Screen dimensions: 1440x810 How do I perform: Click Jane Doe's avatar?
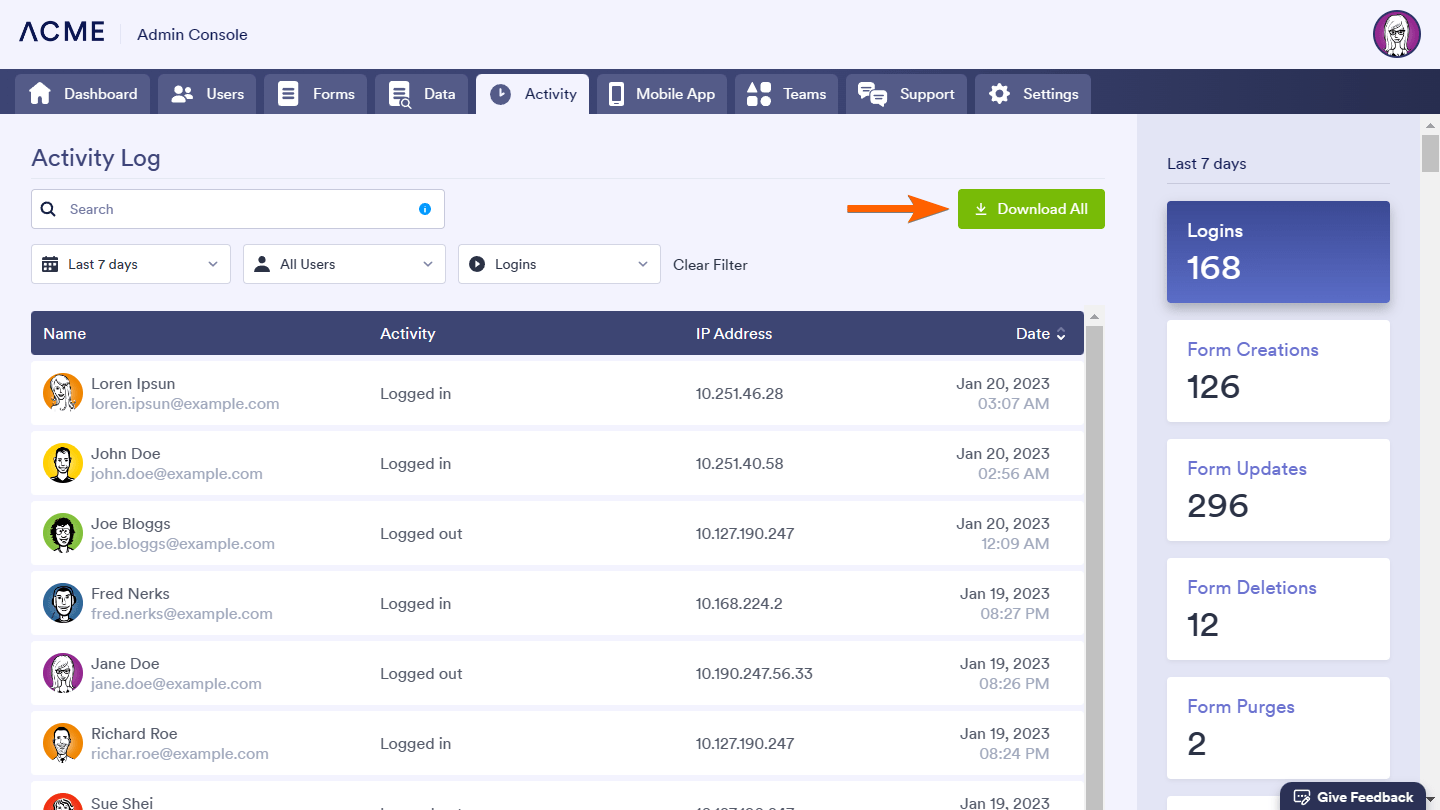63,673
